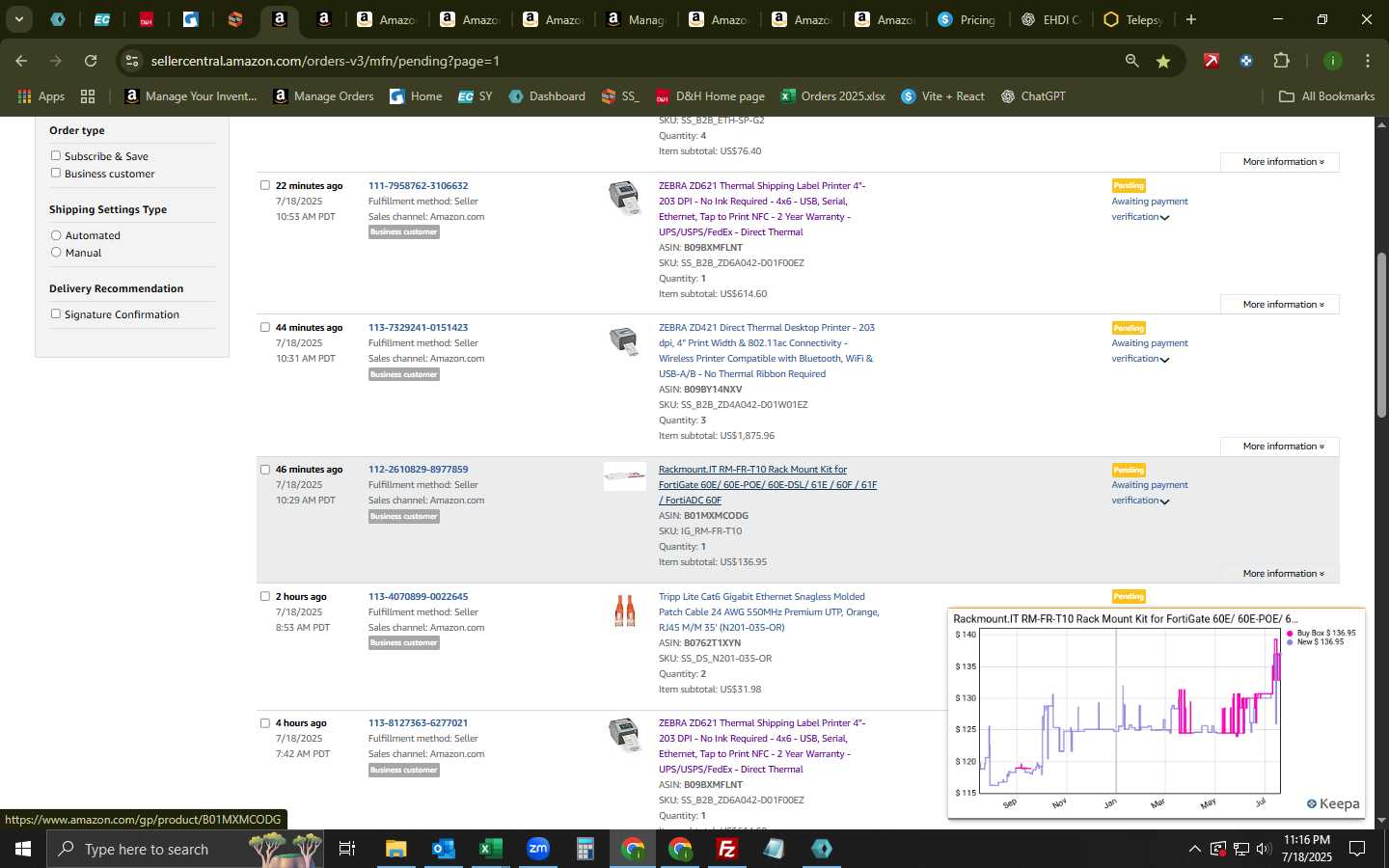Viewport: 1389px width, 868px height.
Task: Open the notification center icon
Action: (x=1357, y=849)
